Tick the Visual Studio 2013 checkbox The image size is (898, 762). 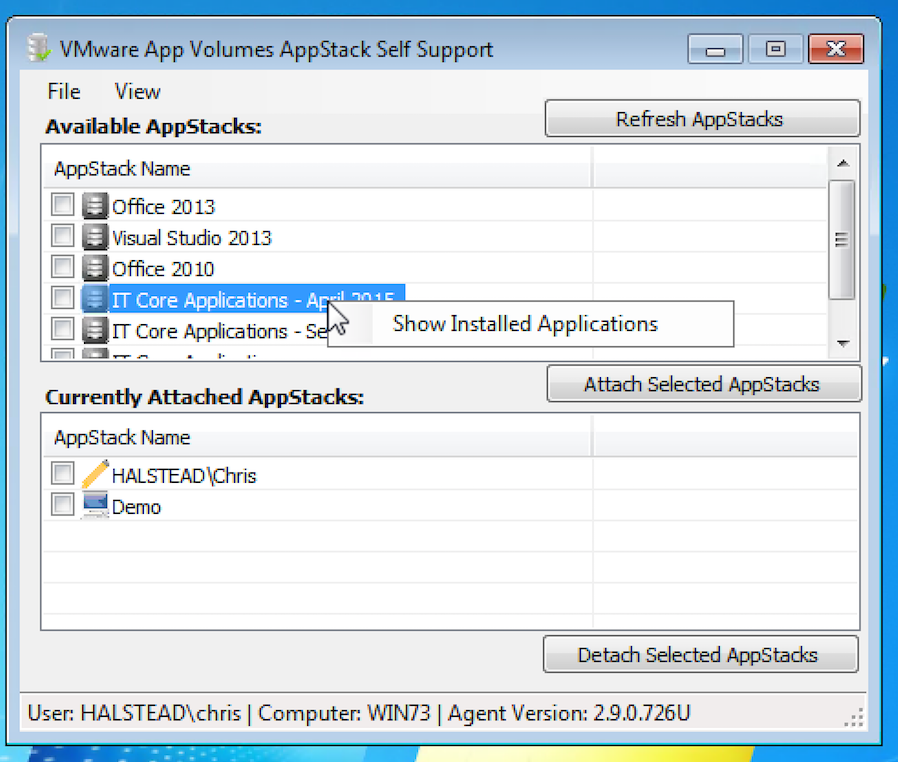[x=63, y=236]
